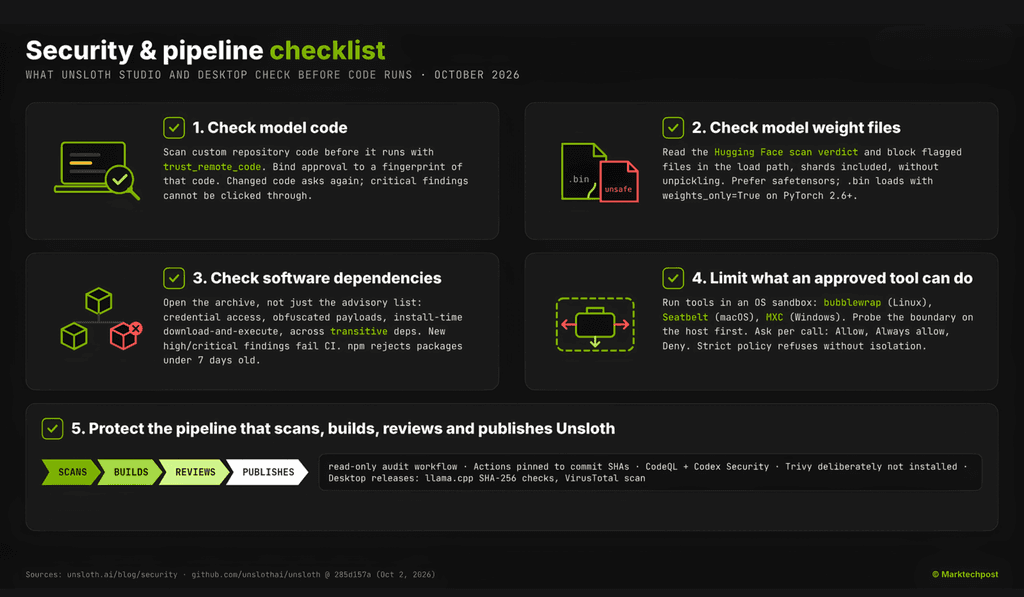Click the Marktechpost copyright mark
This screenshot has width=1024, height=597.
point(965,574)
